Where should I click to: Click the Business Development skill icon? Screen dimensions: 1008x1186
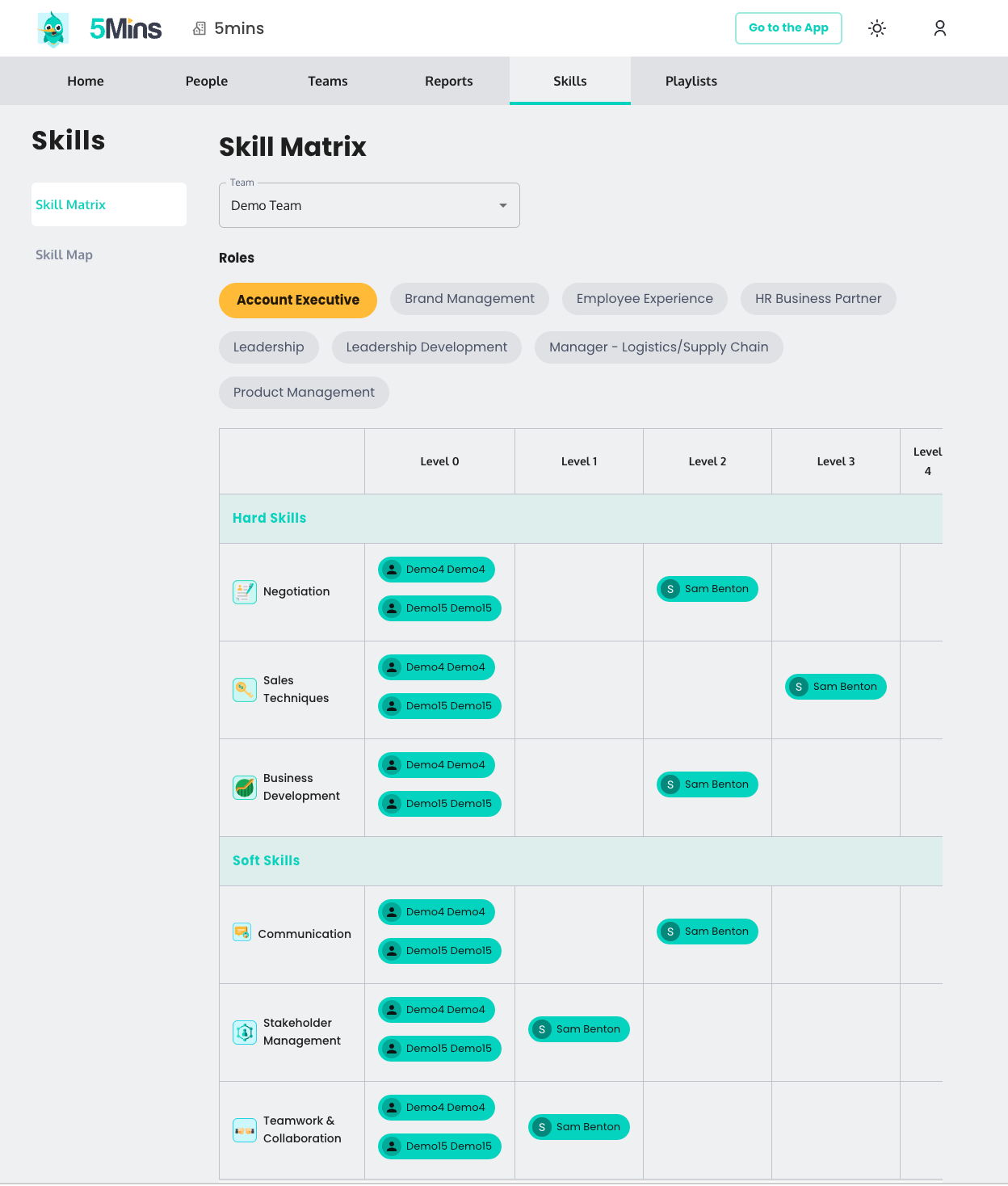pyautogui.click(x=244, y=788)
